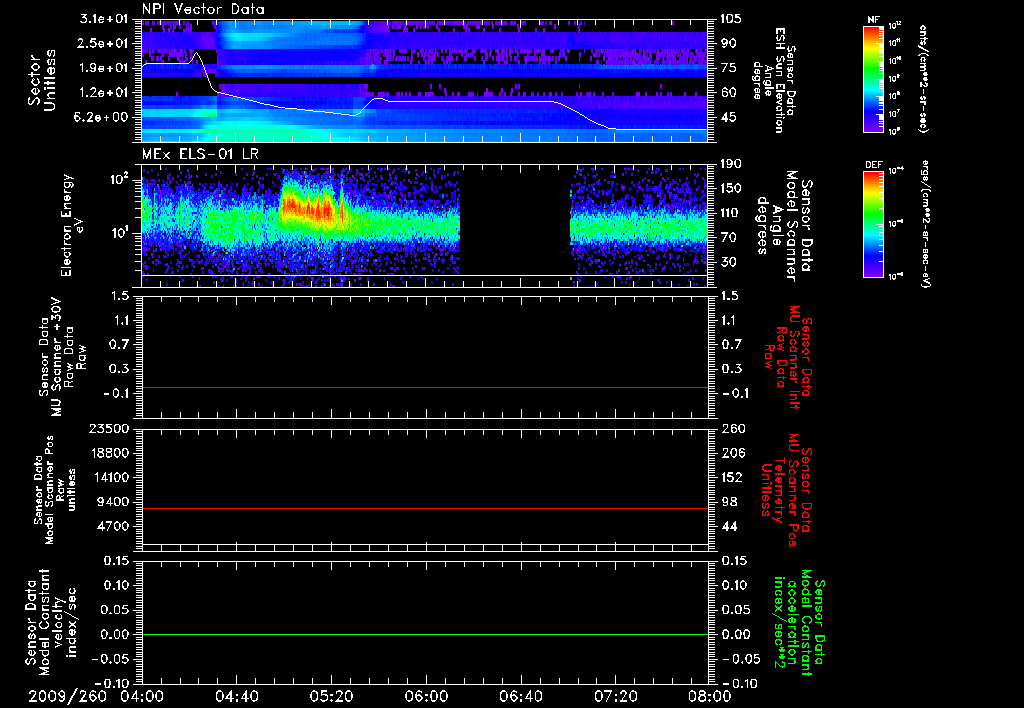The width and height of the screenshot is (1024, 708).
Task: Click the "06:00" time tick label
Action: tap(426, 696)
